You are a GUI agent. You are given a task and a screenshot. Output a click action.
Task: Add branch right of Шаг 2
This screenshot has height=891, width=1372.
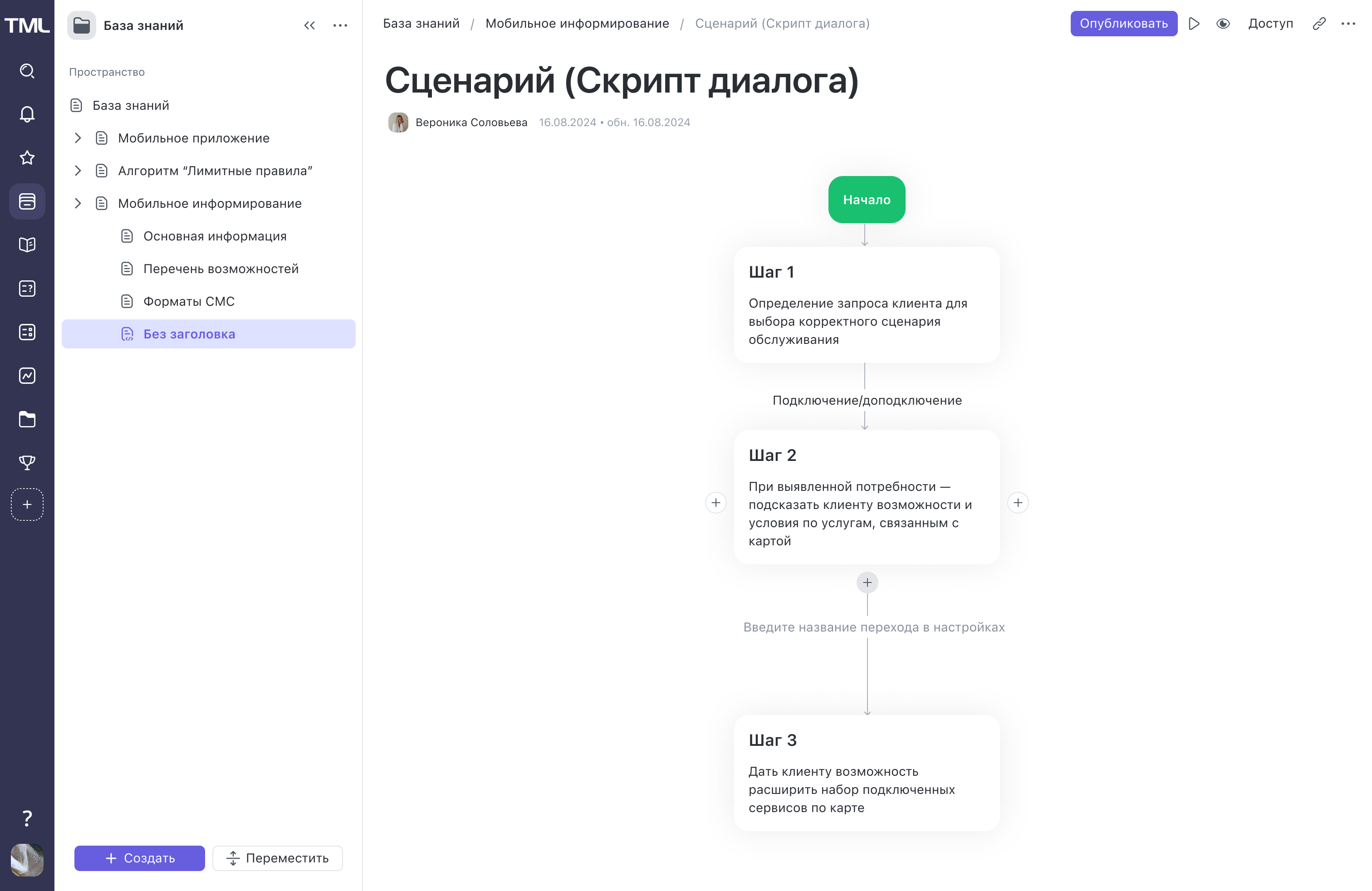pyautogui.click(x=1018, y=503)
